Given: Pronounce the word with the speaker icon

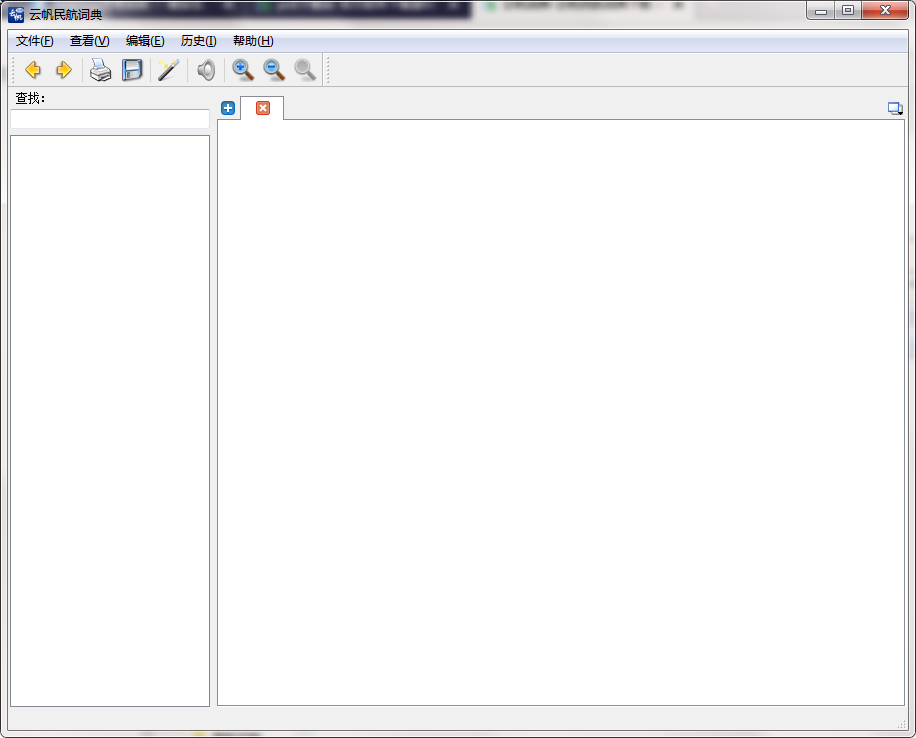Looking at the screenshot, I should pos(206,70).
